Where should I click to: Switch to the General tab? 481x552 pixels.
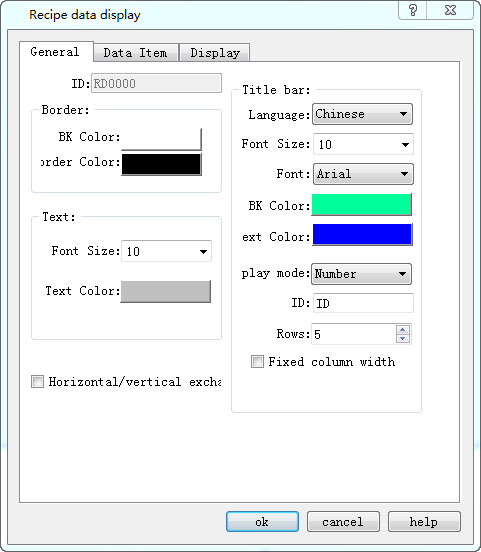[56, 52]
